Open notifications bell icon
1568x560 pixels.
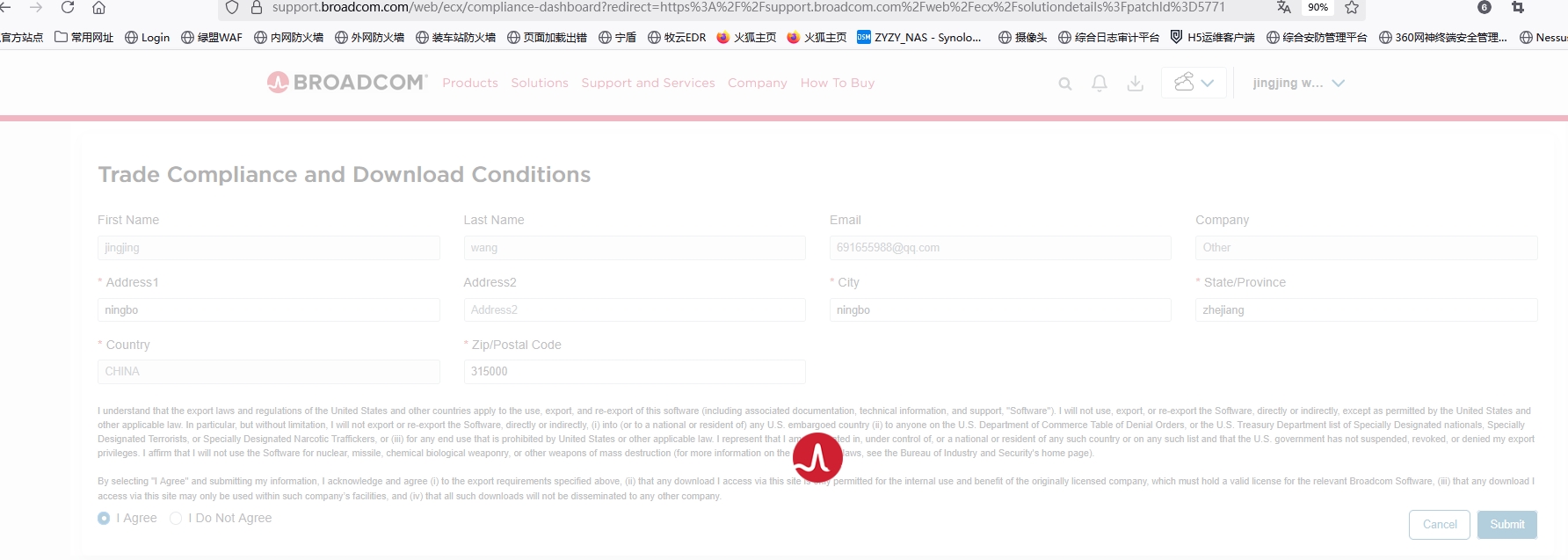[x=1100, y=84]
